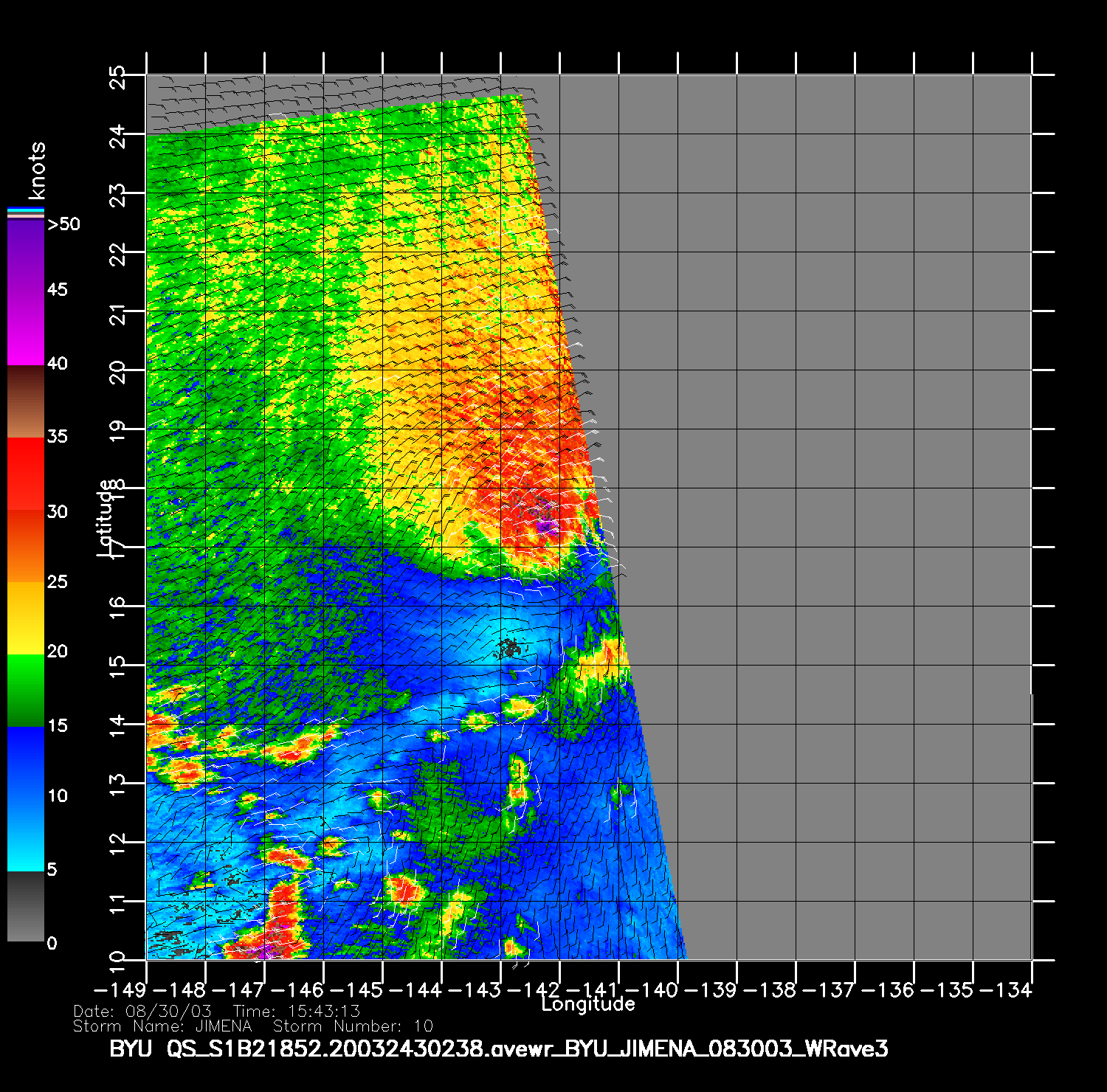Select the red 30–35 knots legend band
This screenshot has width=1107, height=1092.
26,474
